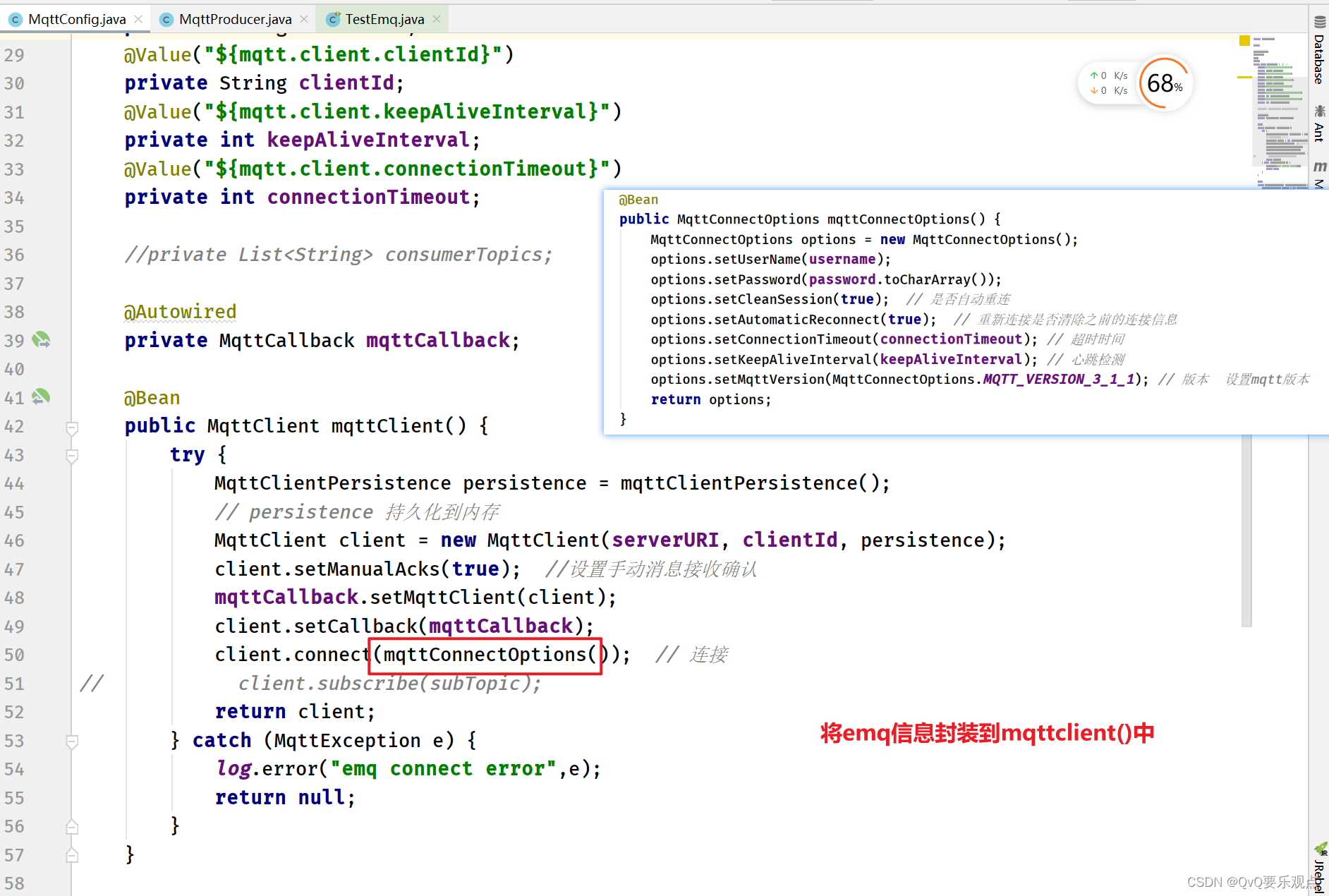The image size is (1329, 896).
Task: Switch to the MqttProducer.java tab
Action: click(x=235, y=19)
